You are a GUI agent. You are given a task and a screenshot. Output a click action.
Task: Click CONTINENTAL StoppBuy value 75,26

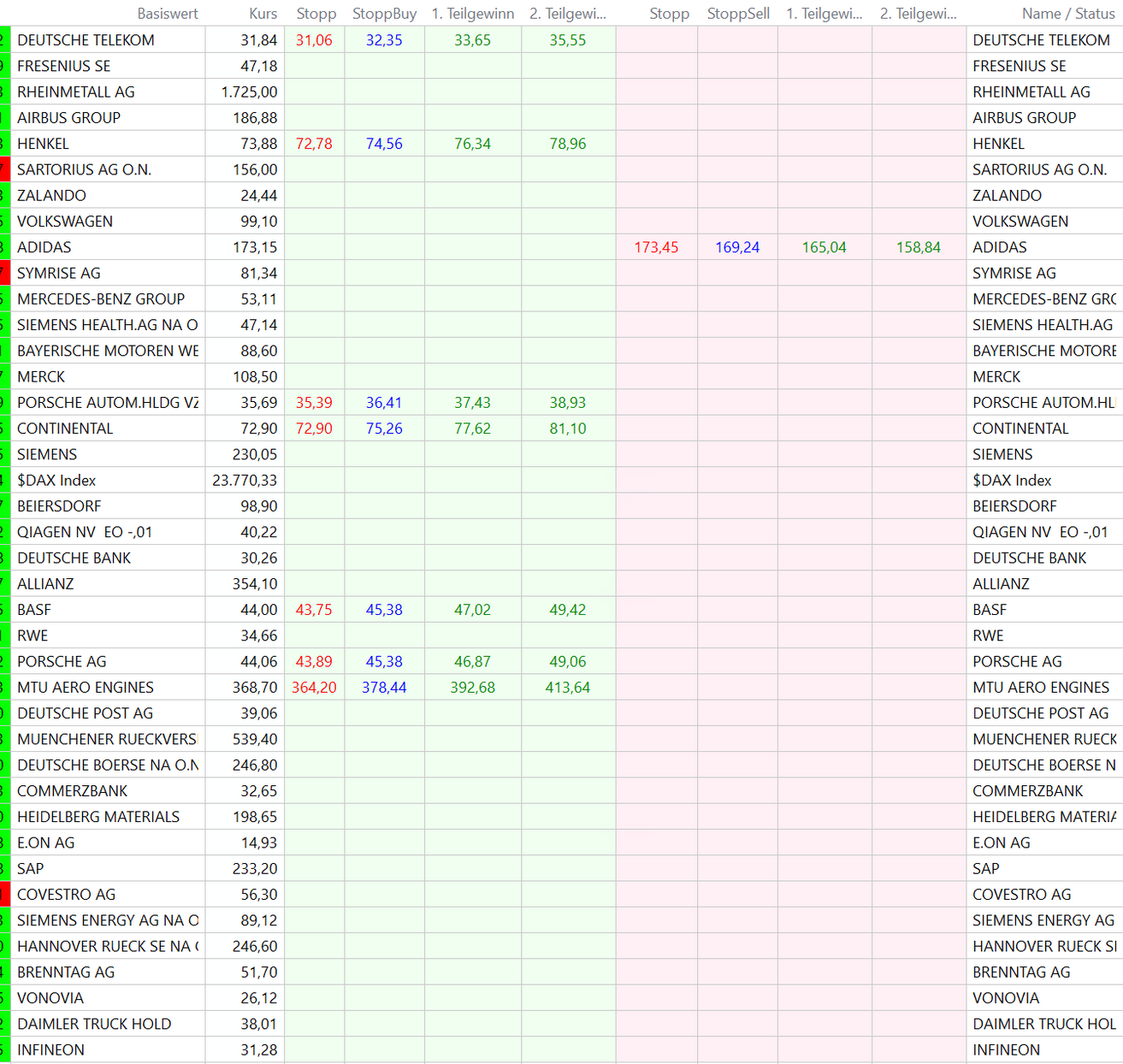click(384, 429)
